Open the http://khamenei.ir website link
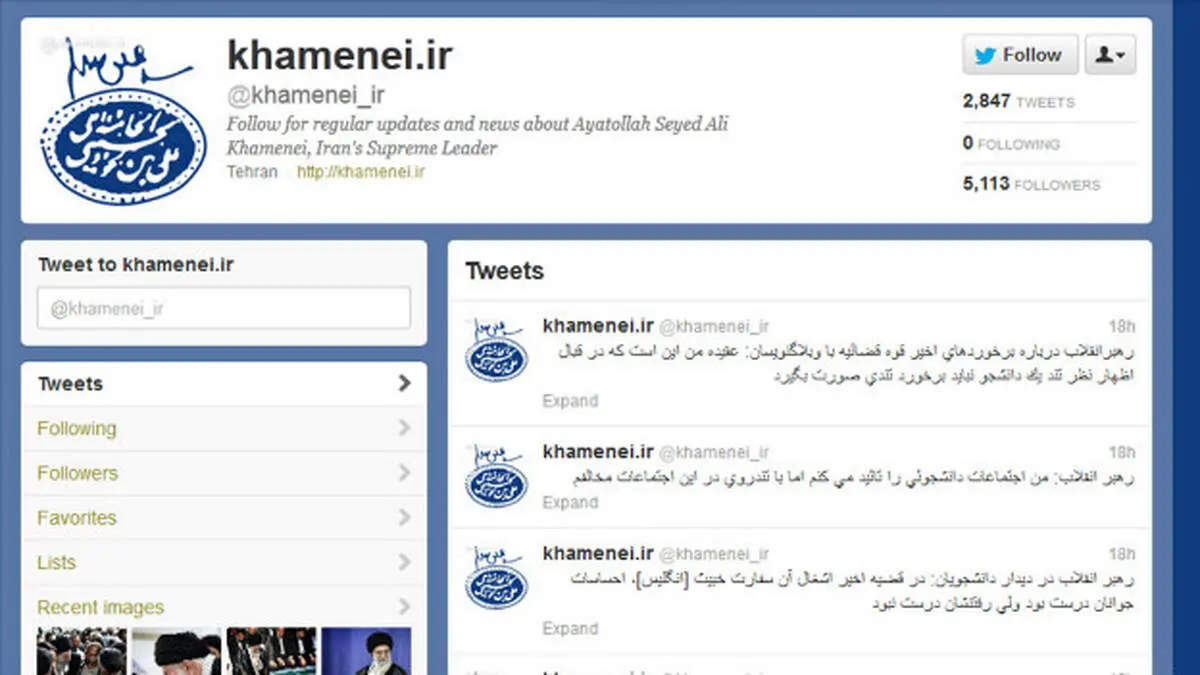The width and height of the screenshot is (1200, 675). (361, 171)
